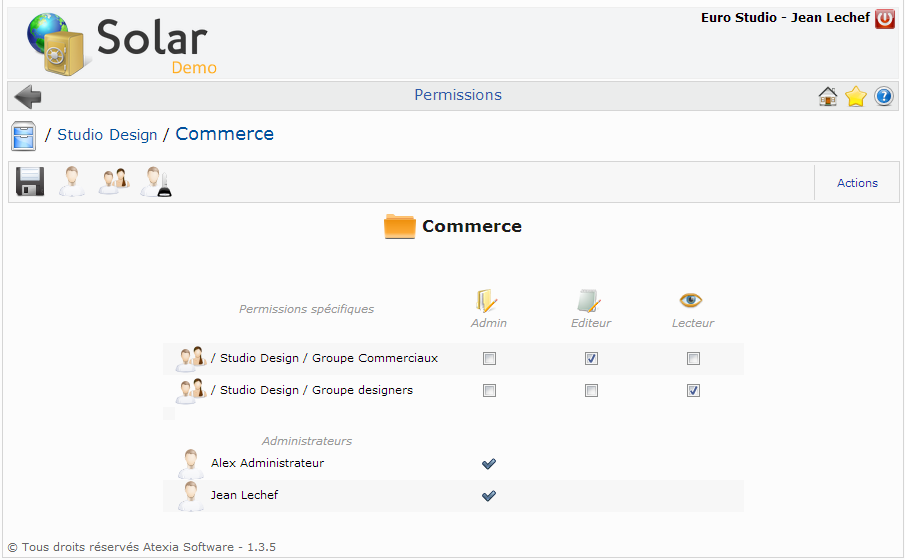The image size is (905, 560).
Task: Click the red logout power icon
Action: click(884, 18)
